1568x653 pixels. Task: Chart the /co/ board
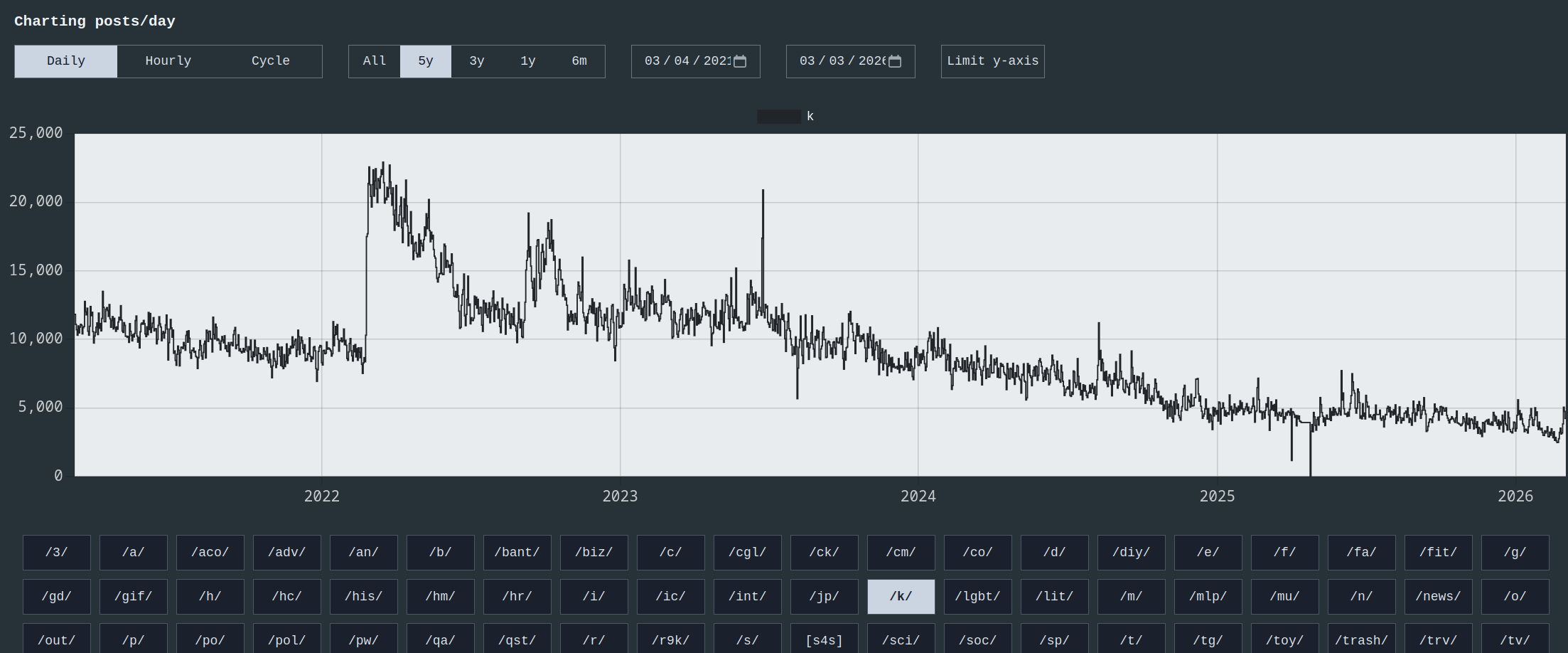[978, 553]
